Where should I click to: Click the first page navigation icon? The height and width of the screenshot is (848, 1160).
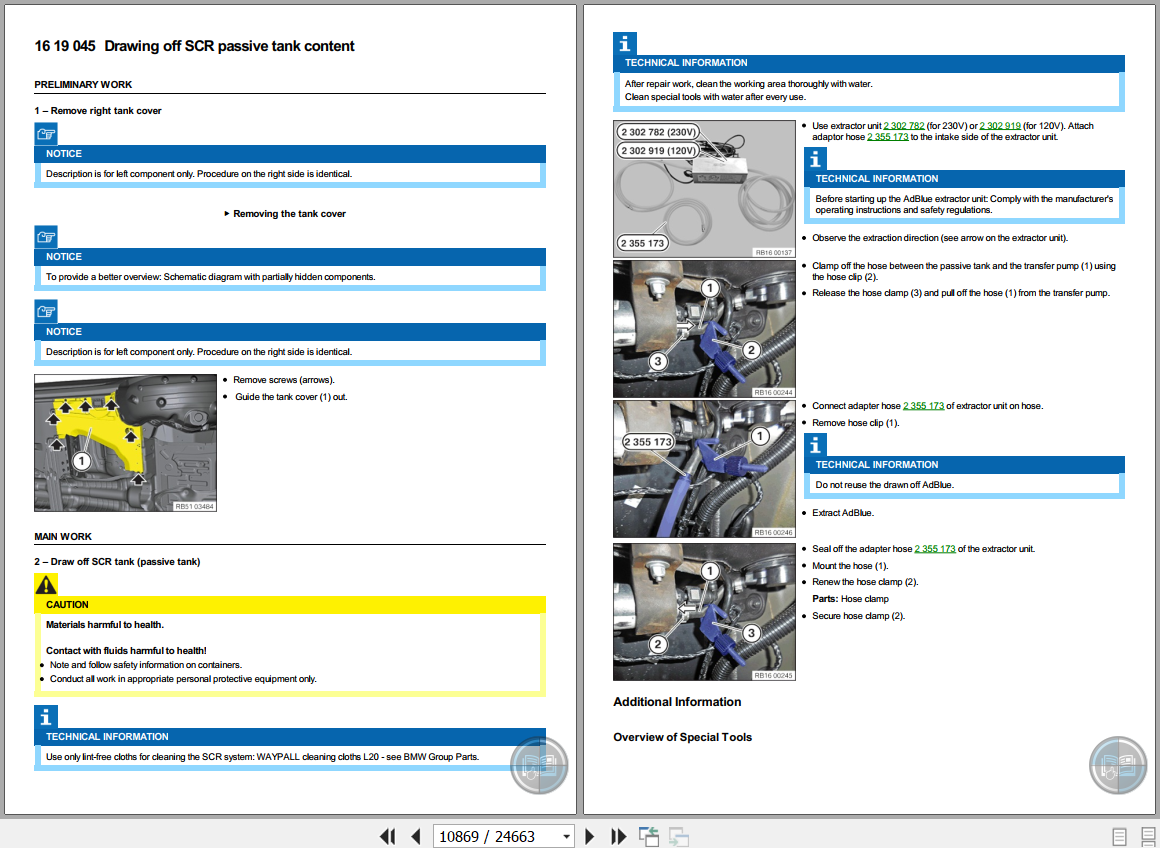click(388, 836)
